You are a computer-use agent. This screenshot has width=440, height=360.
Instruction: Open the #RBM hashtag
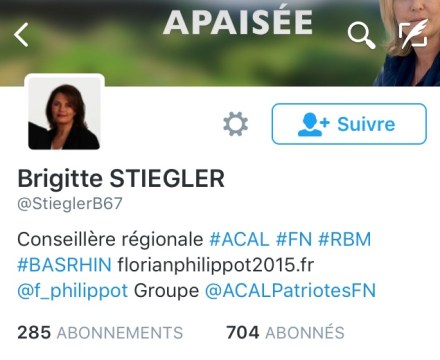[345, 239]
